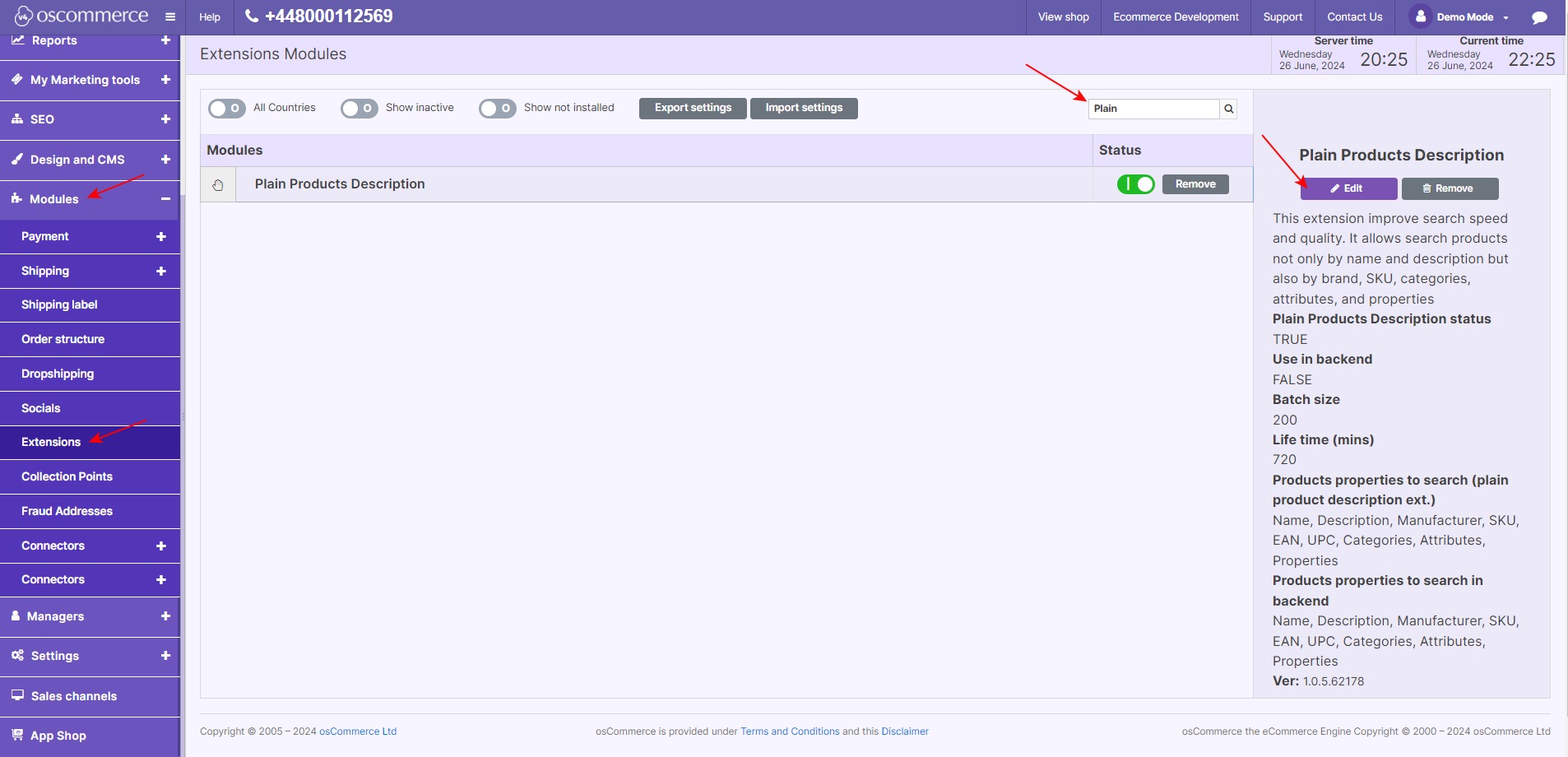Open the Order structure menu item
The width and height of the screenshot is (1568, 757).
[90, 339]
